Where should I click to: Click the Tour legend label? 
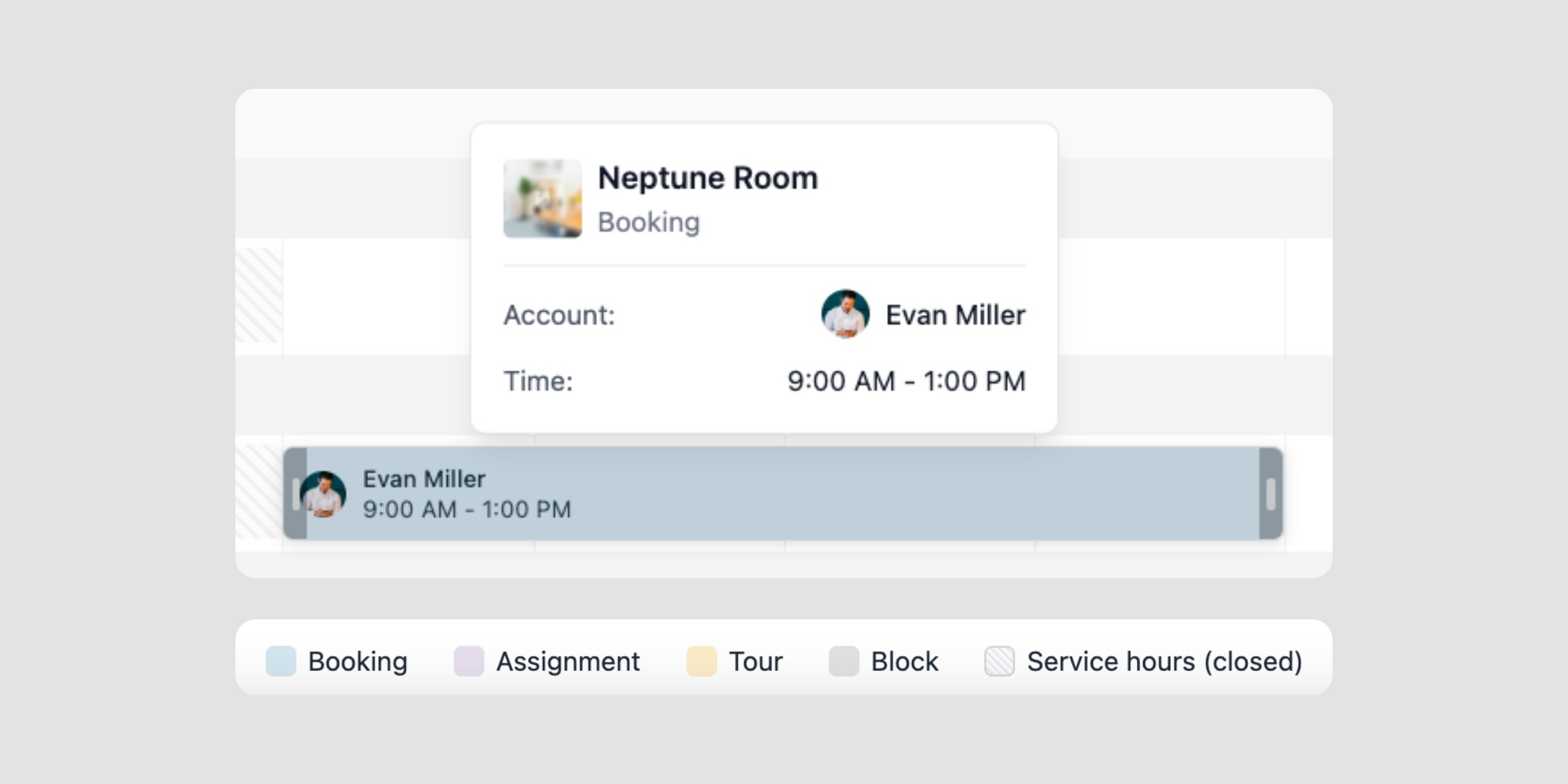click(x=755, y=661)
